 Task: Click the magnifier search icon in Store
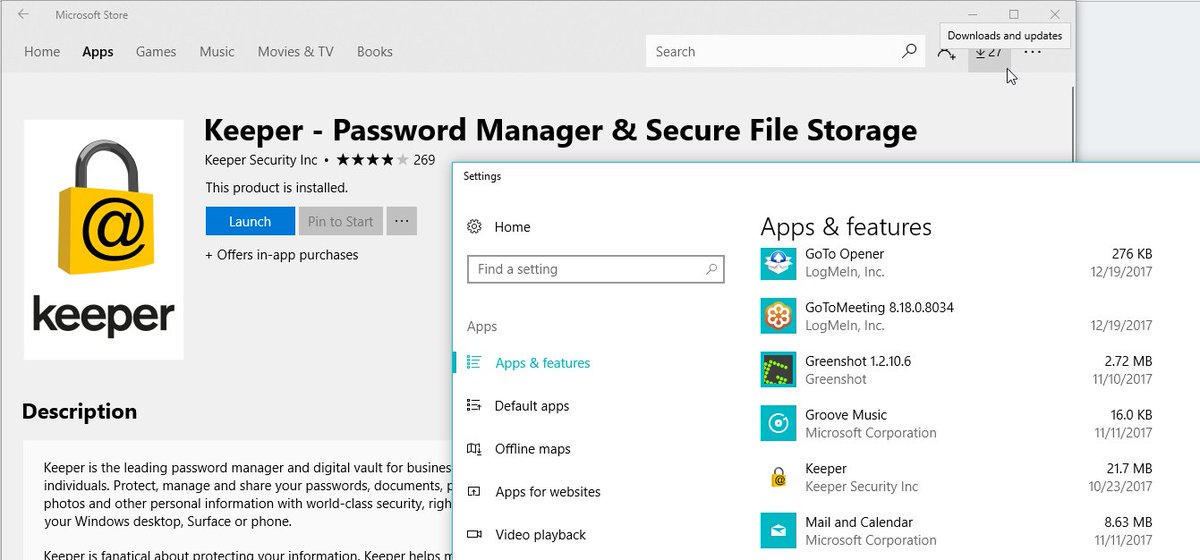(909, 51)
